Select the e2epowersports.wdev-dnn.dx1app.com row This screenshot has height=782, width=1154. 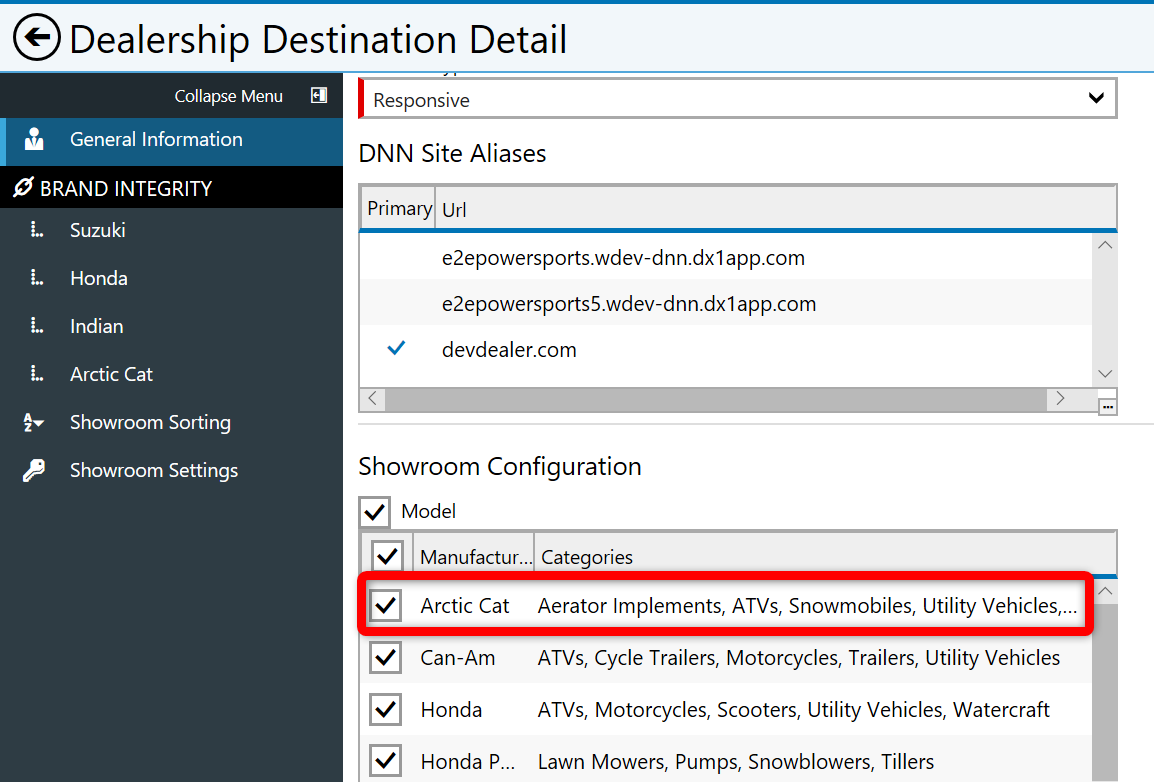tap(726, 257)
